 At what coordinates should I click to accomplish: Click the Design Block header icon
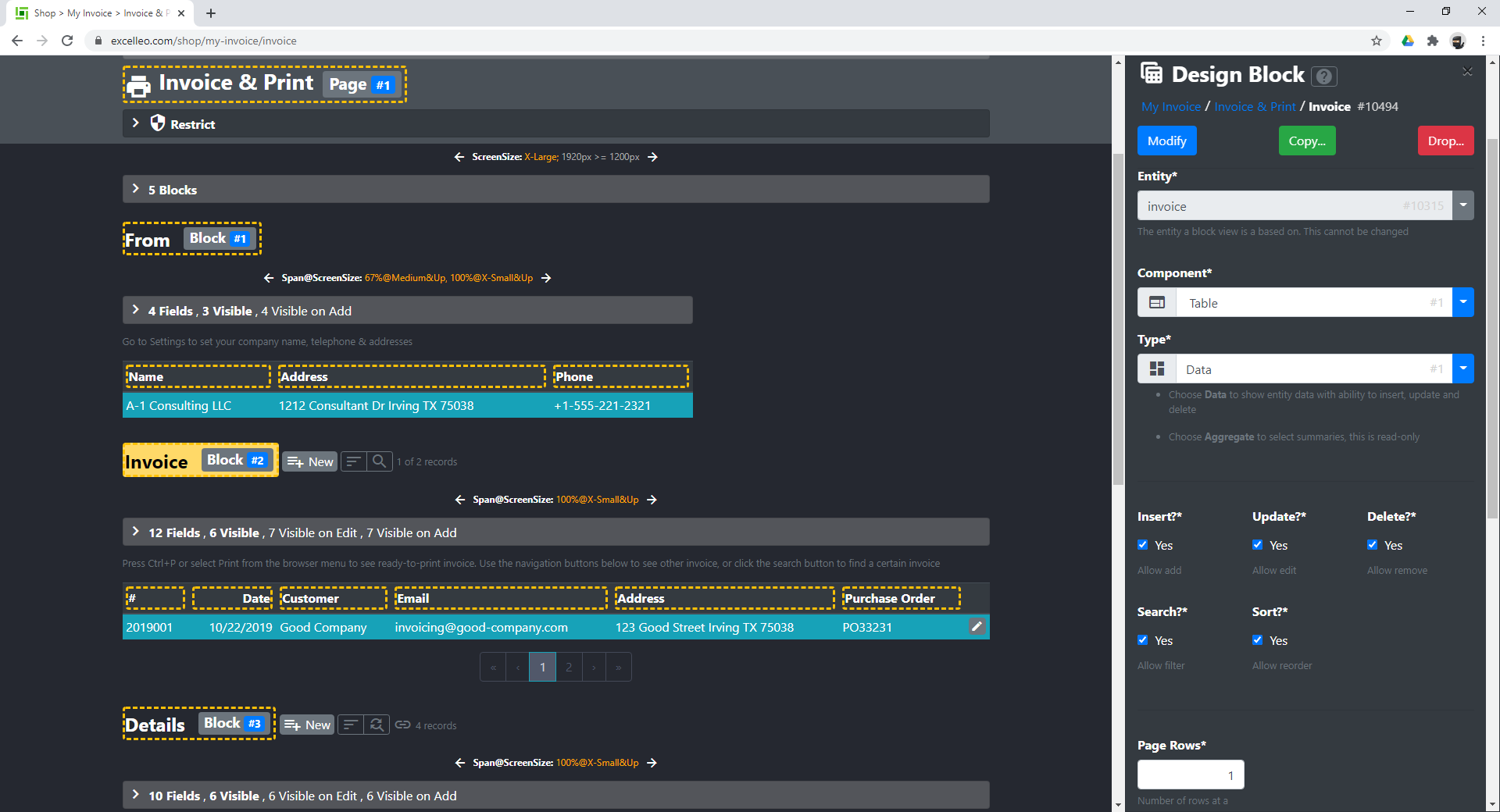[1152, 73]
